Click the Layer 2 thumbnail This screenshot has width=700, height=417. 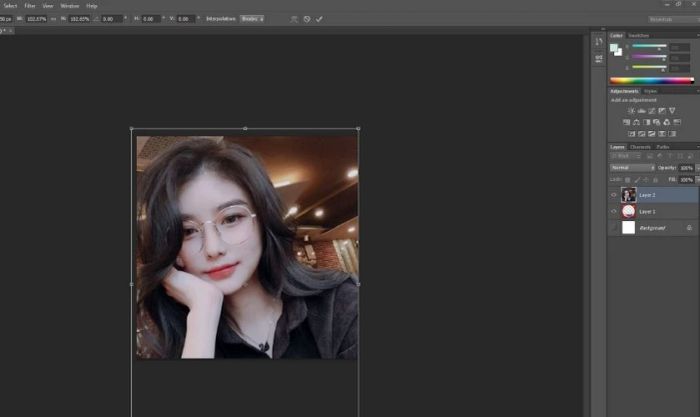tap(629, 195)
